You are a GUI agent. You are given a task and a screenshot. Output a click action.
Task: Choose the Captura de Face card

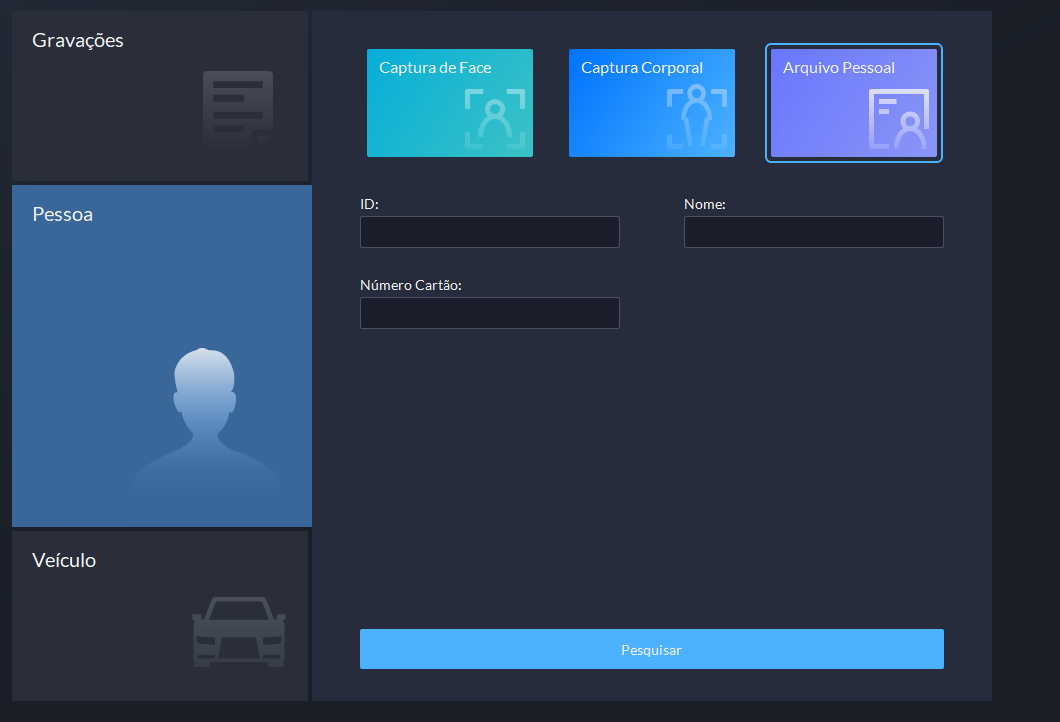450,103
